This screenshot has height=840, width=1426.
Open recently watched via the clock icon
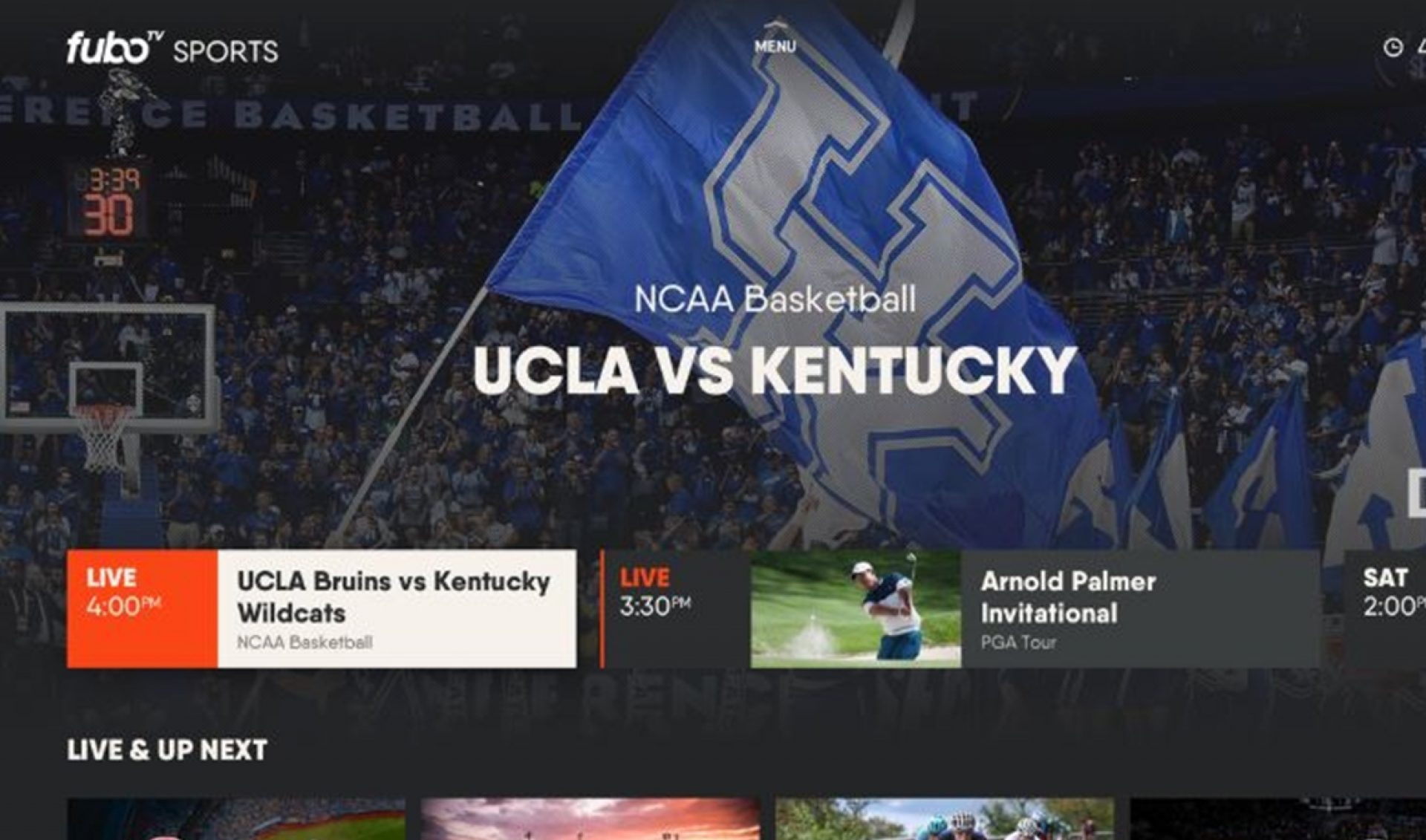(x=1393, y=46)
